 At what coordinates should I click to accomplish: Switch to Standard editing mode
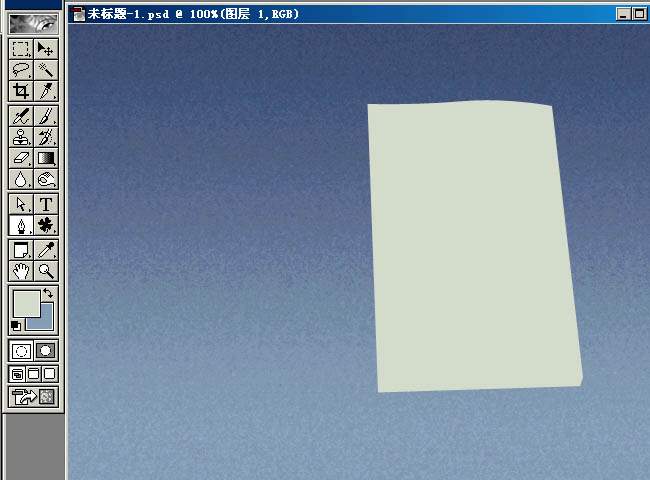pyautogui.click(x=21, y=351)
